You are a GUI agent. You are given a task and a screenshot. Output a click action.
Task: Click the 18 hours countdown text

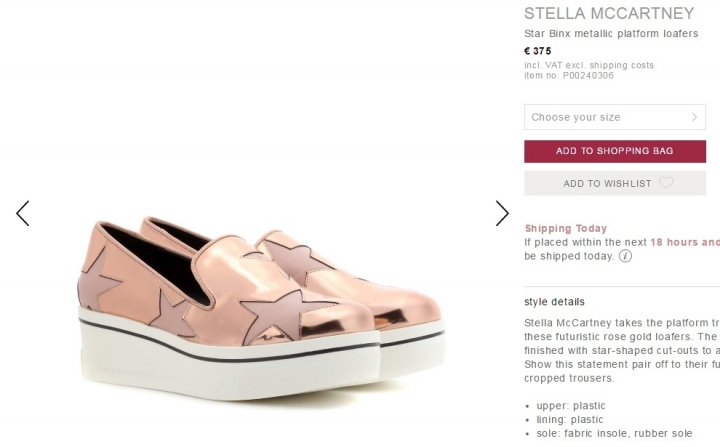(684, 242)
